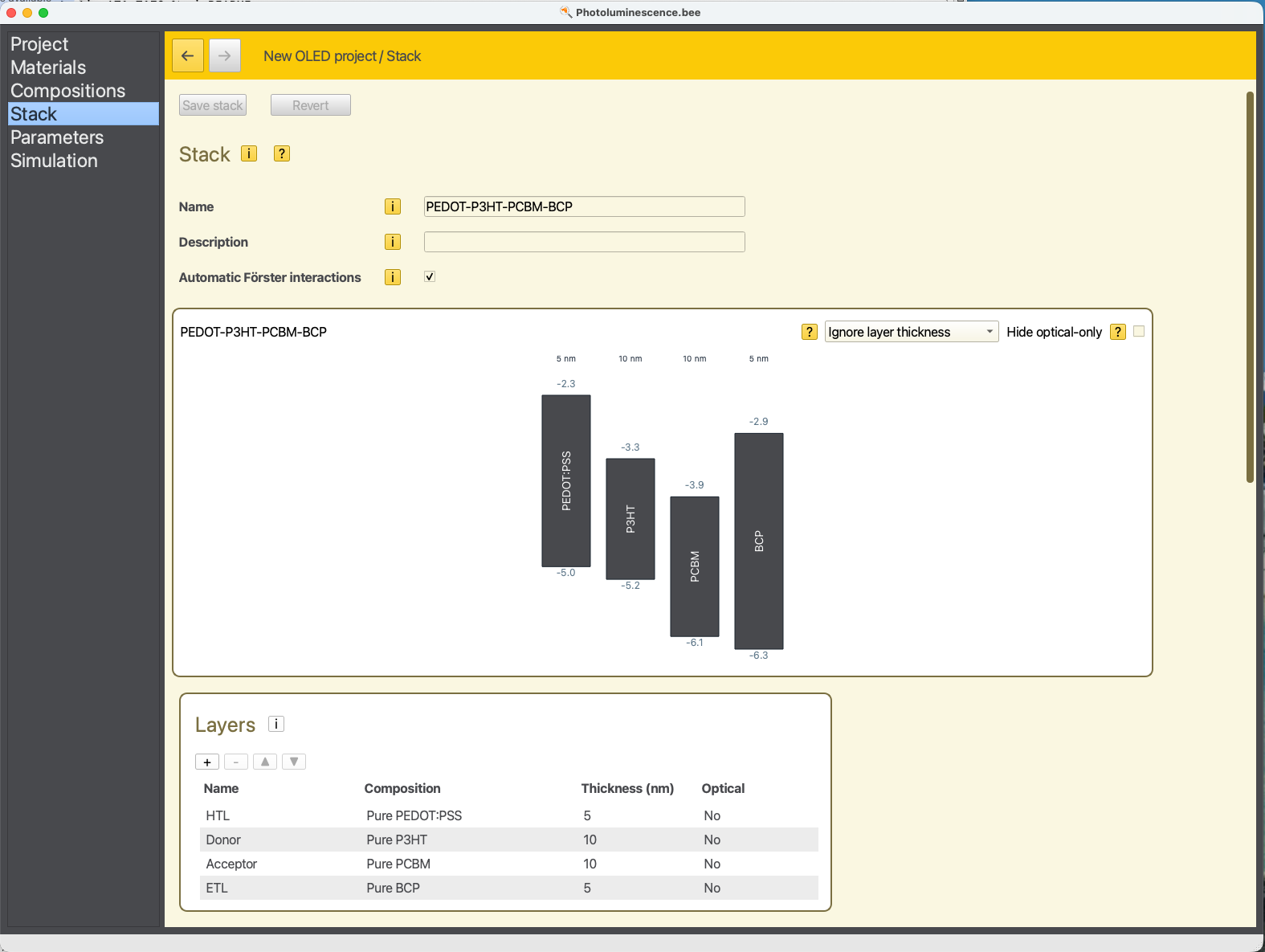The width and height of the screenshot is (1265, 952).
Task: Open help for Hide optical-only option
Action: (x=1117, y=332)
